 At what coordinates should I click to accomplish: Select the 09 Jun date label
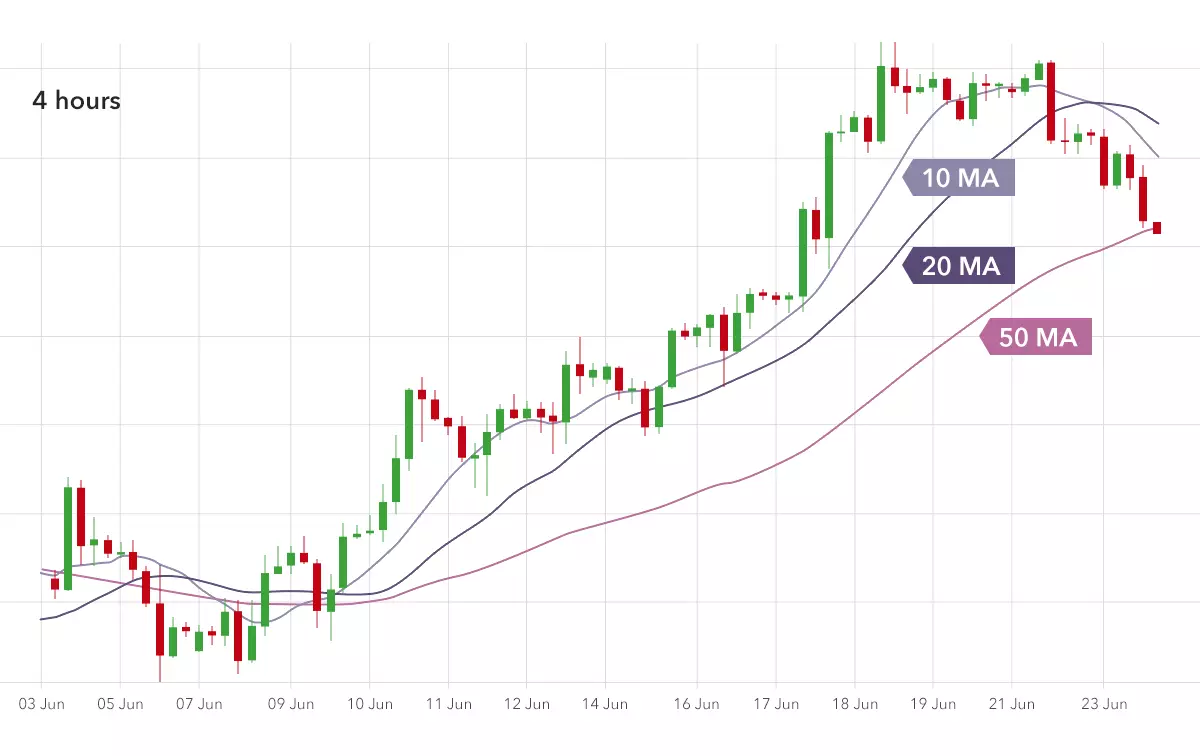290,704
